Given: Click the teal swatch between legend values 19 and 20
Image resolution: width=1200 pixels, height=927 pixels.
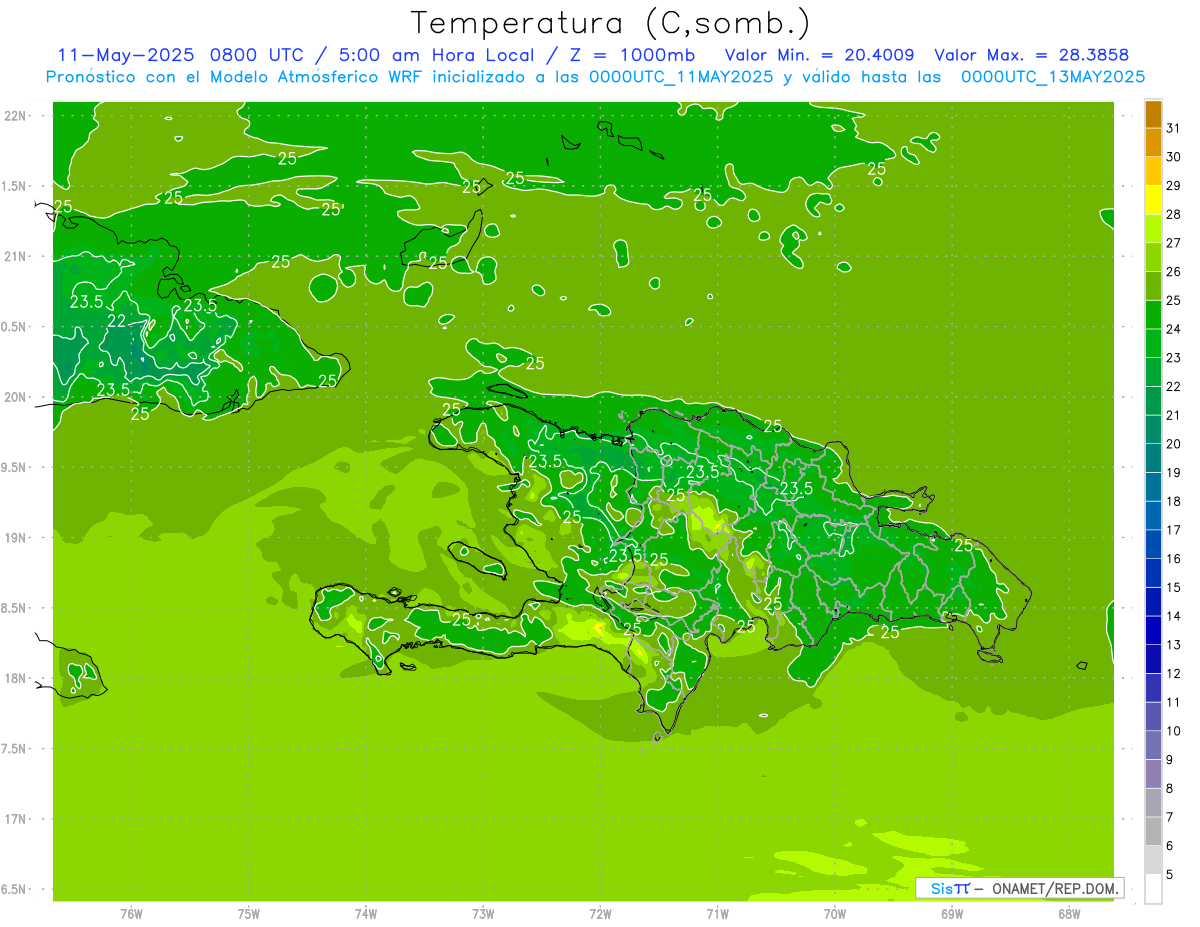Looking at the screenshot, I should point(1153,458).
